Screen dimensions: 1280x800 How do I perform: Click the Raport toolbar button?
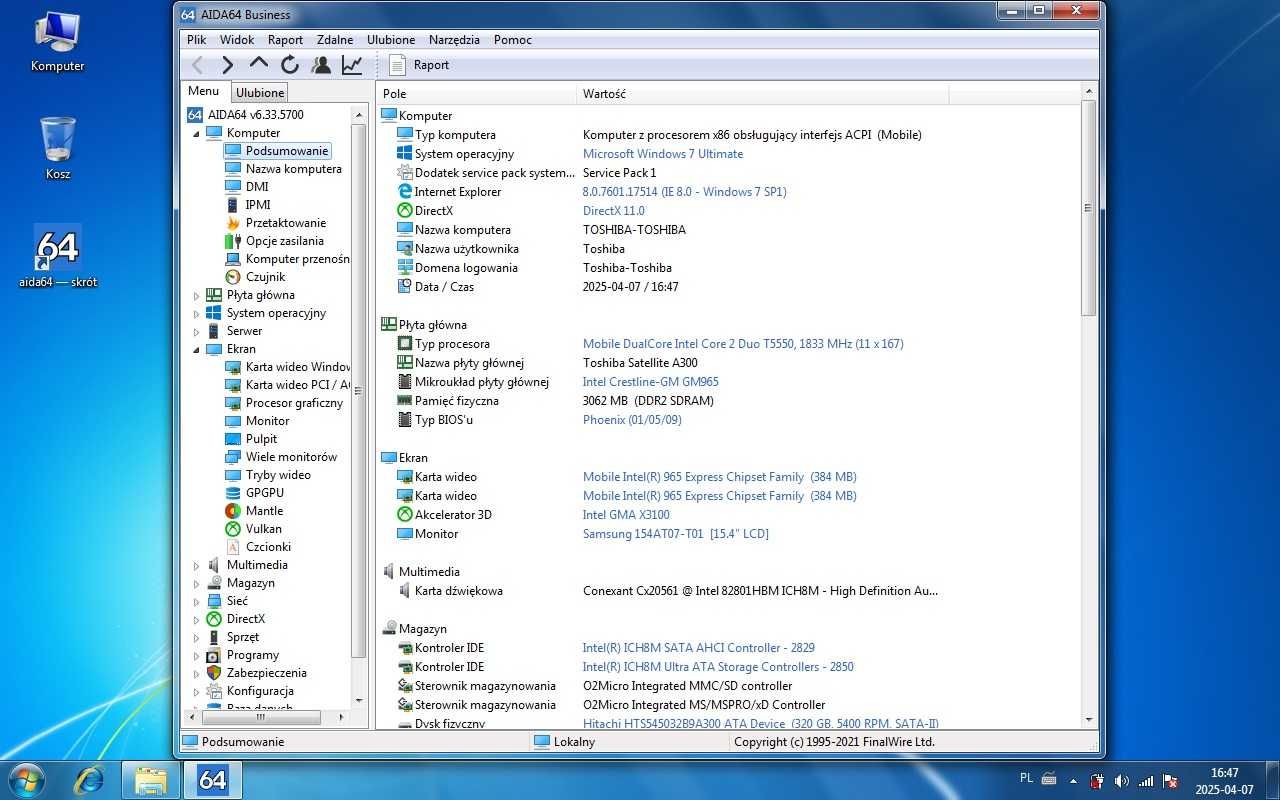(x=419, y=65)
